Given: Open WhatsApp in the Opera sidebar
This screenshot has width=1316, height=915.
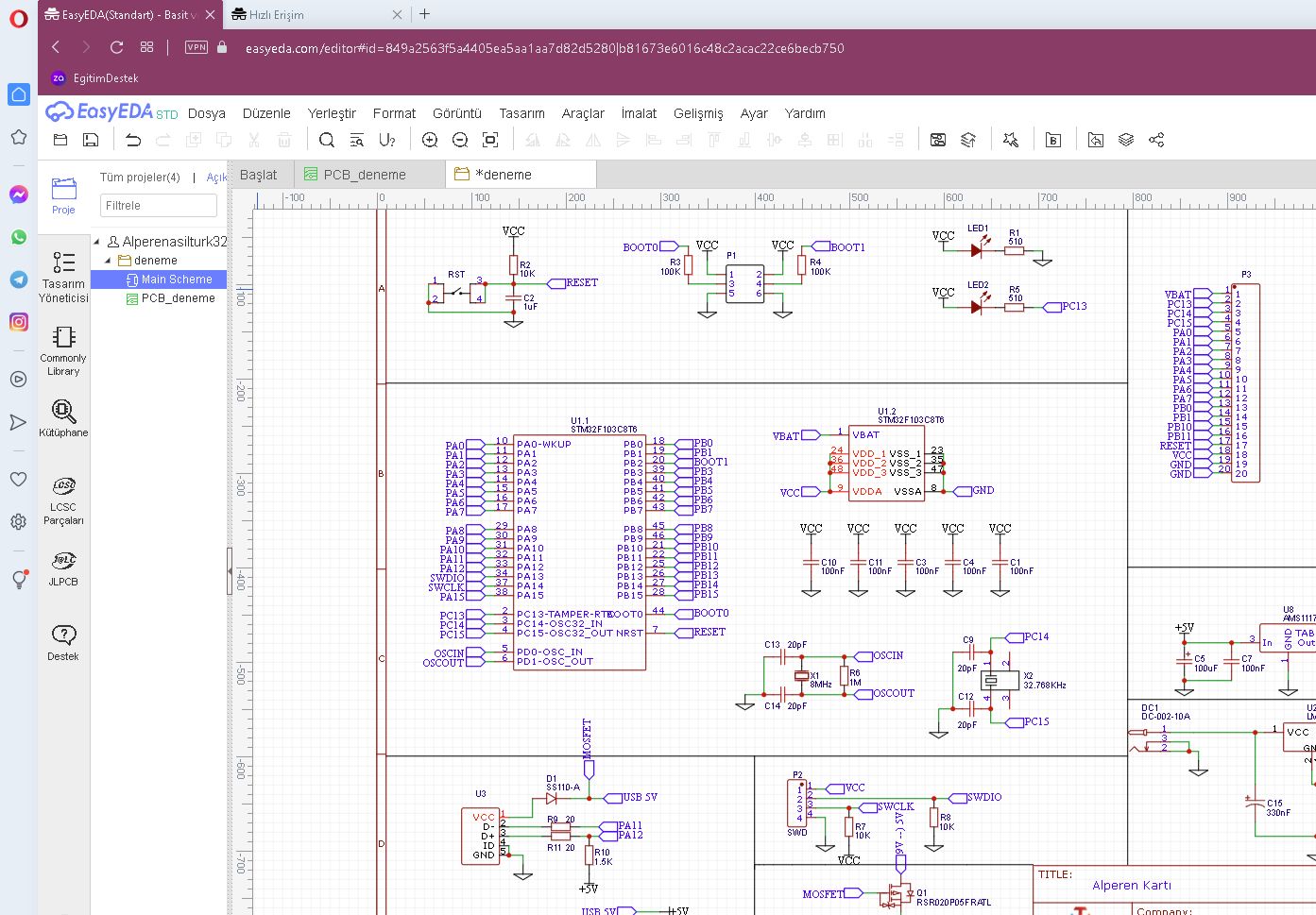Looking at the screenshot, I should point(18,237).
